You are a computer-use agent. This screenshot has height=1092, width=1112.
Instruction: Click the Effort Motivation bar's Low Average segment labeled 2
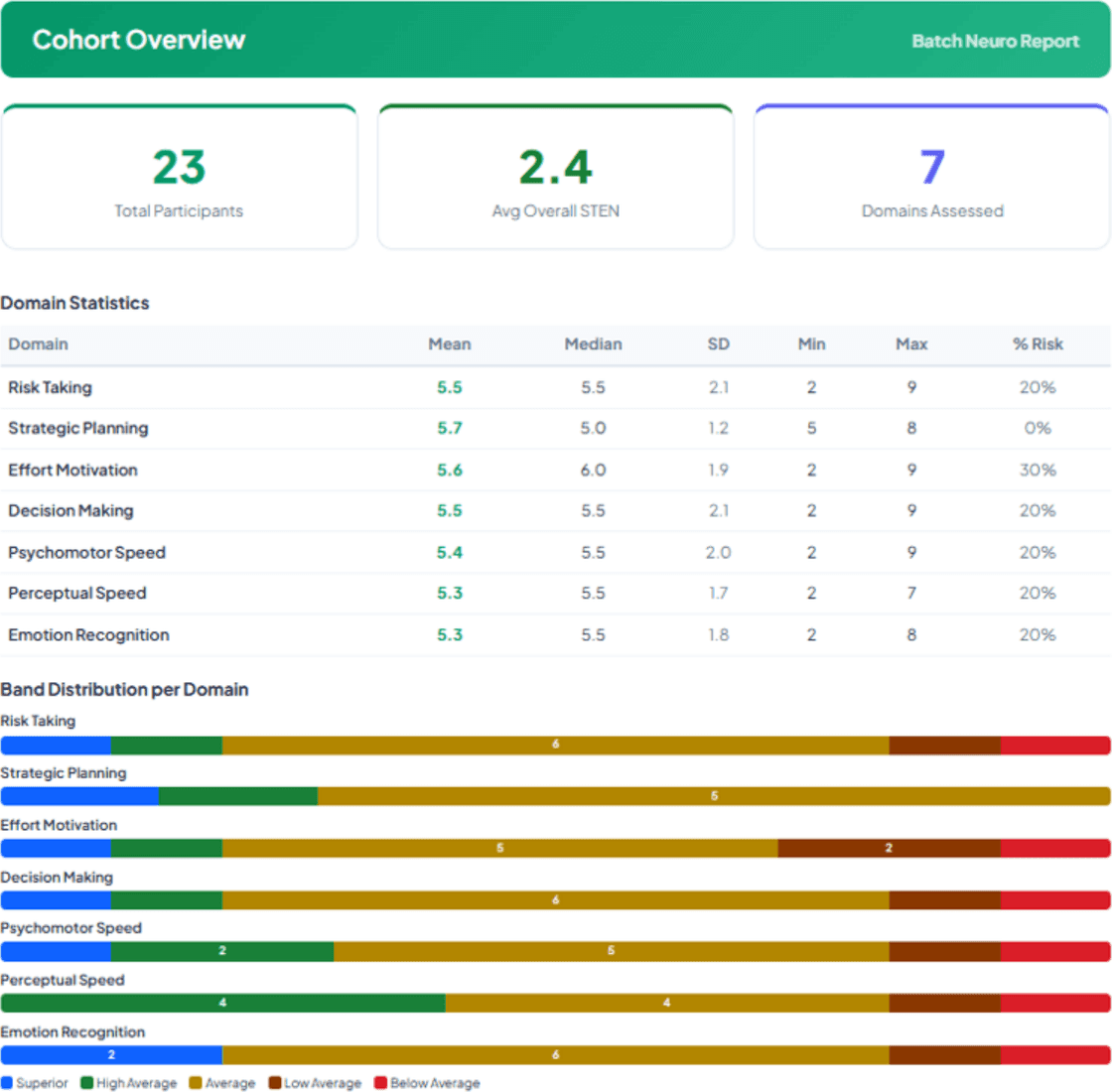889,848
